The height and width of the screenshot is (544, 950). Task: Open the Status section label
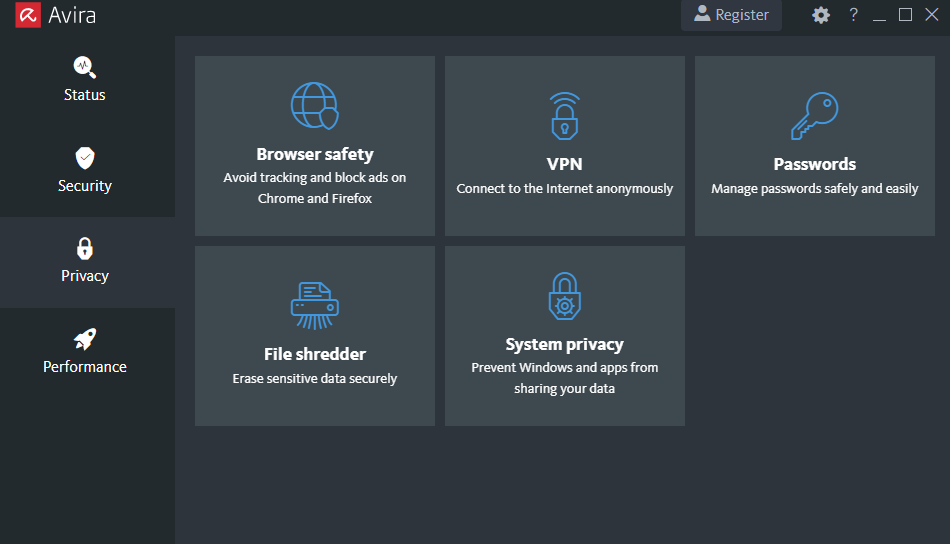pos(85,95)
